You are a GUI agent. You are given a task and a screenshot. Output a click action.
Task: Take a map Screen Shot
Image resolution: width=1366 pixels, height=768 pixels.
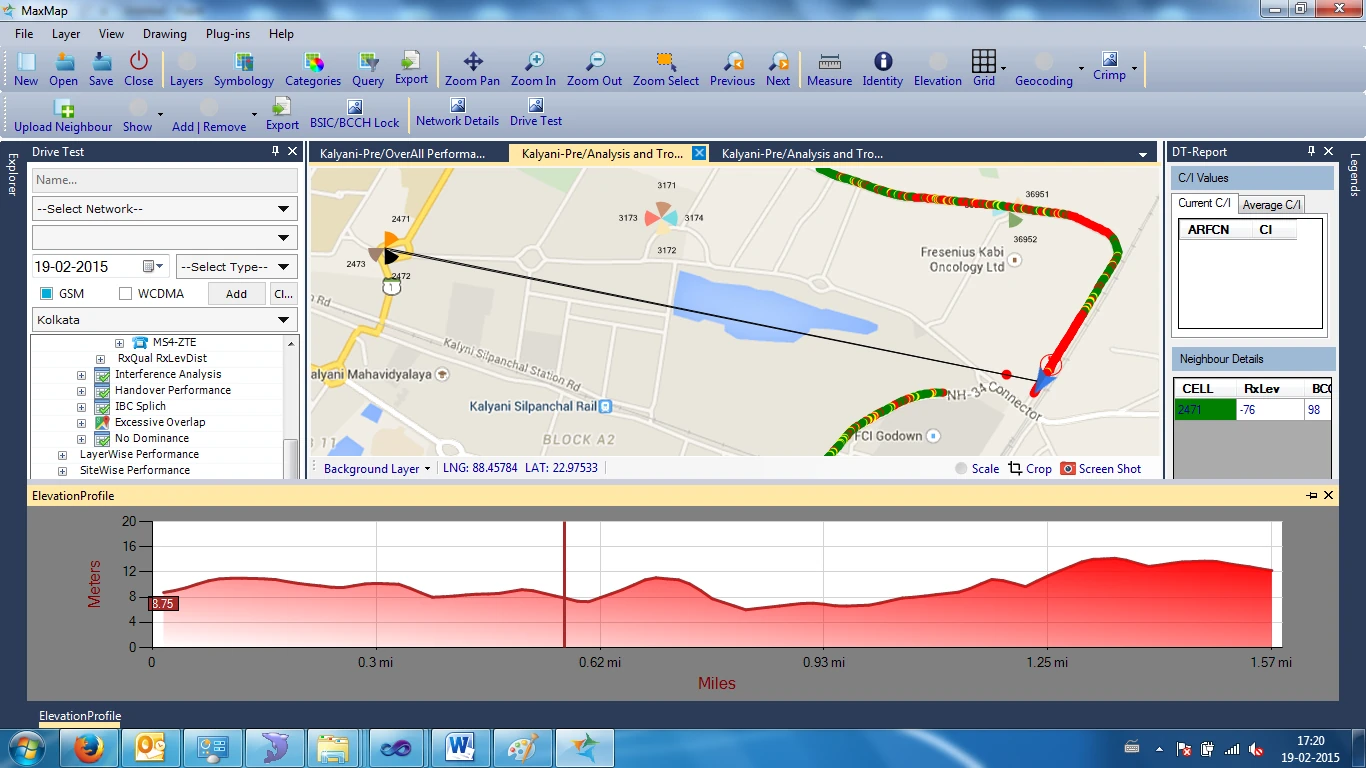(1100, 468)
